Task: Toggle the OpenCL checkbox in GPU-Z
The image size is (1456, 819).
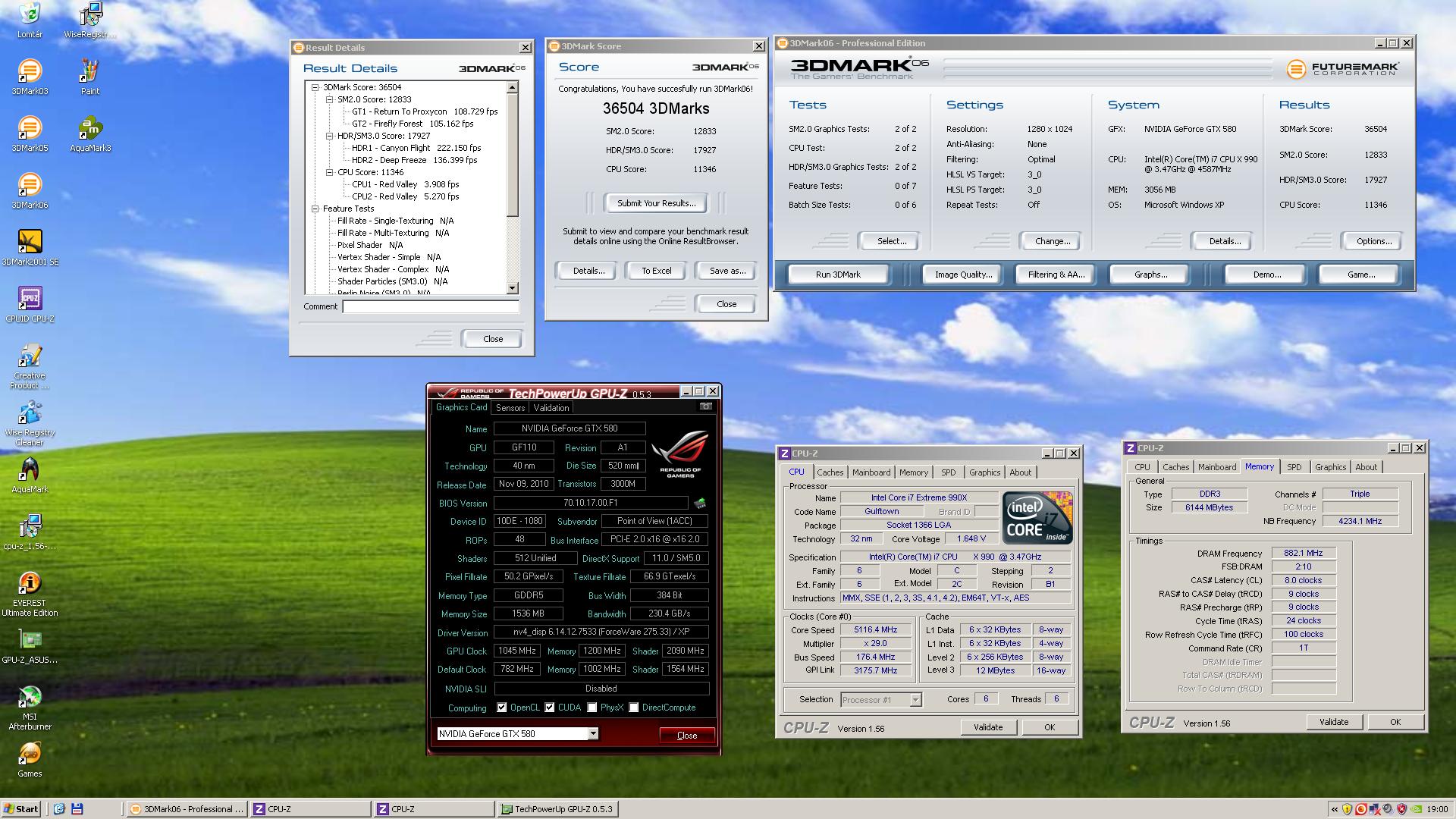Action: [501, 708]
